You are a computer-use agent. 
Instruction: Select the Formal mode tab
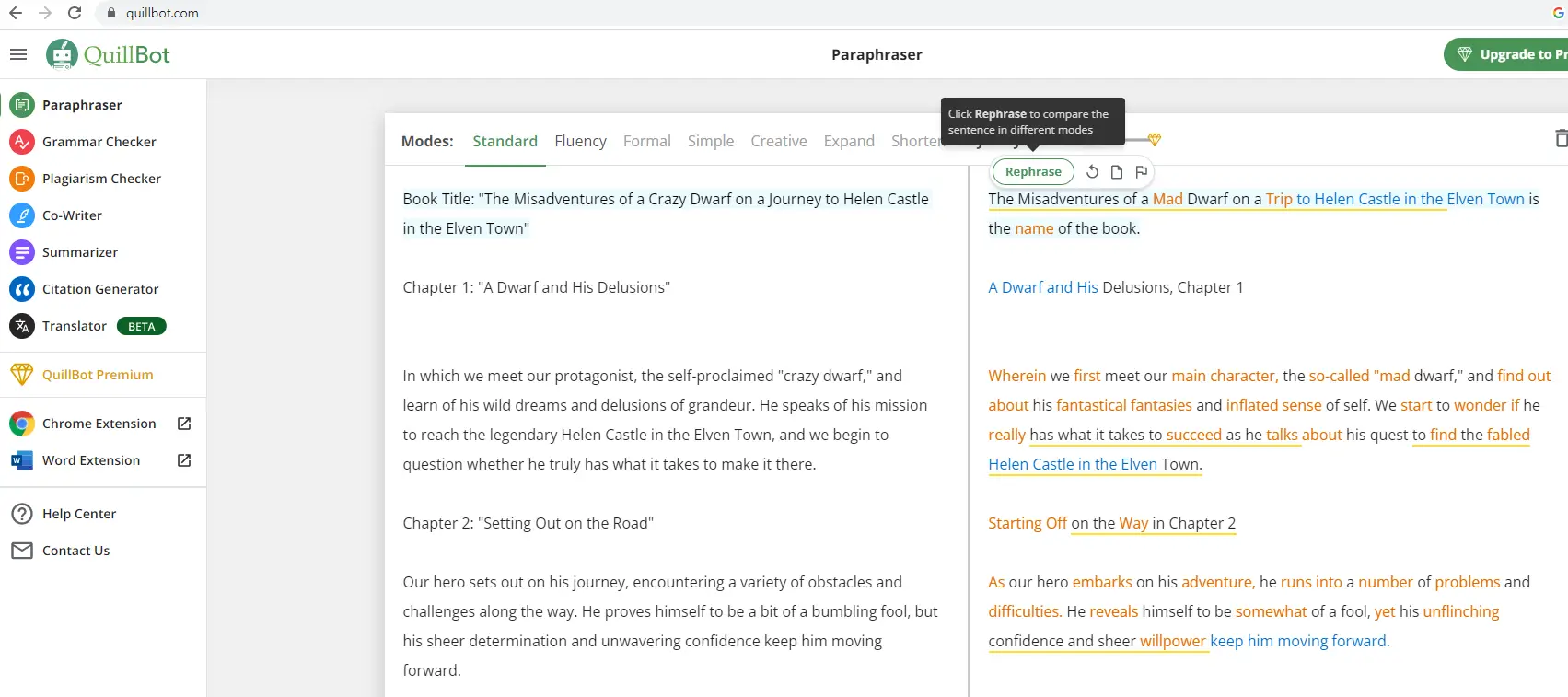coord(646,141)
